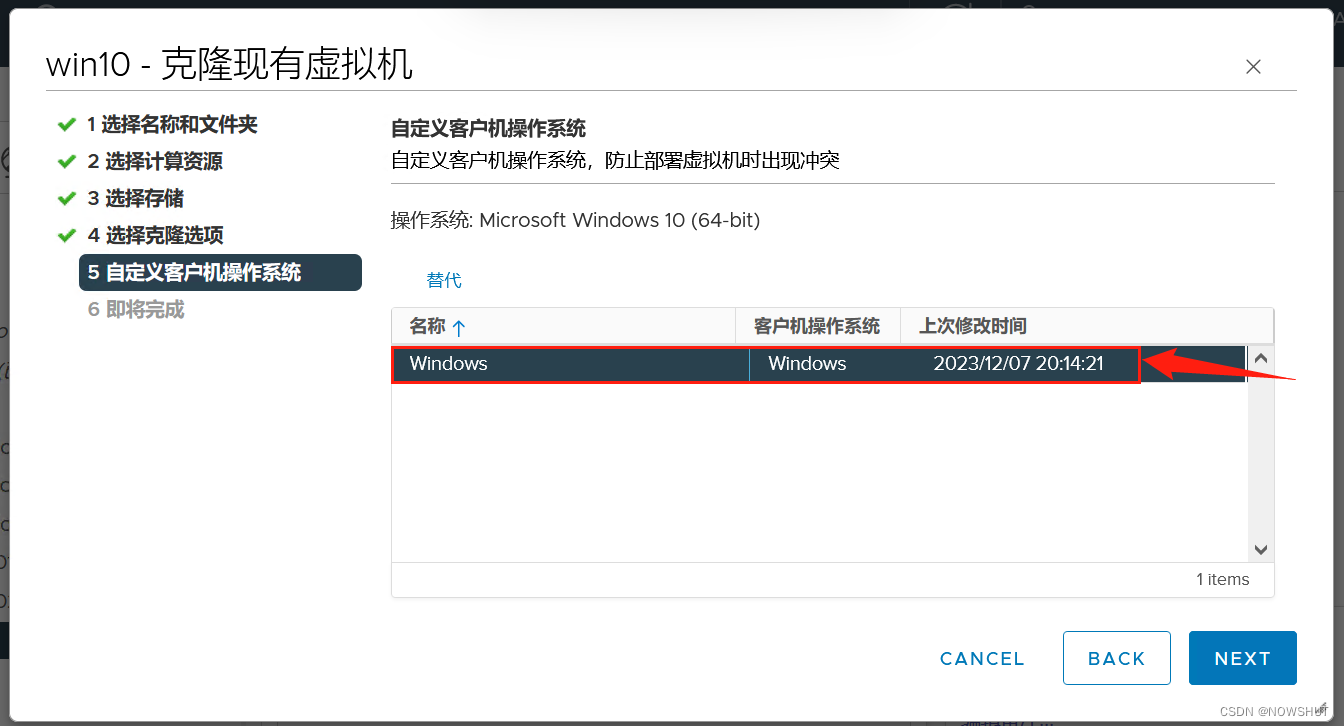The height and width of the screenshot is (726, 1344).
Task: Go to step 4 选择克隆选项
Action: pos(155,236)
